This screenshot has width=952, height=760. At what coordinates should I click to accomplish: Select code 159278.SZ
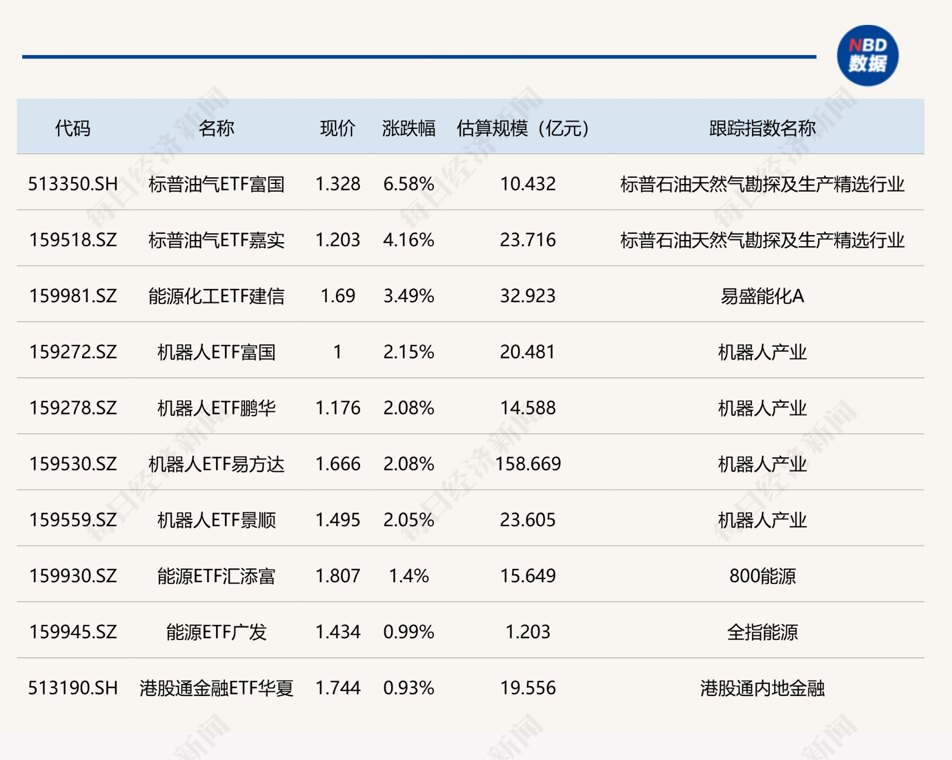pos(73,407)
